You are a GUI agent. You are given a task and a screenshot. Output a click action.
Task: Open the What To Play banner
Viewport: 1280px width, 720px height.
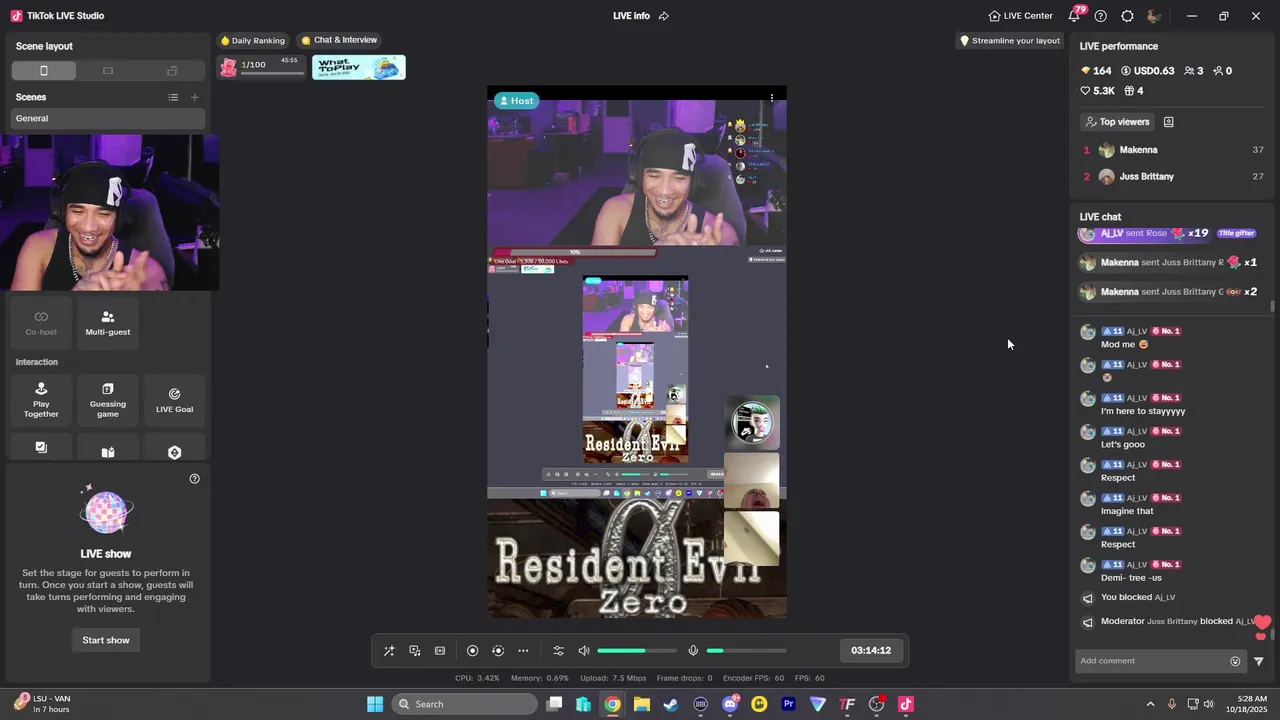(x=359, y=67)
